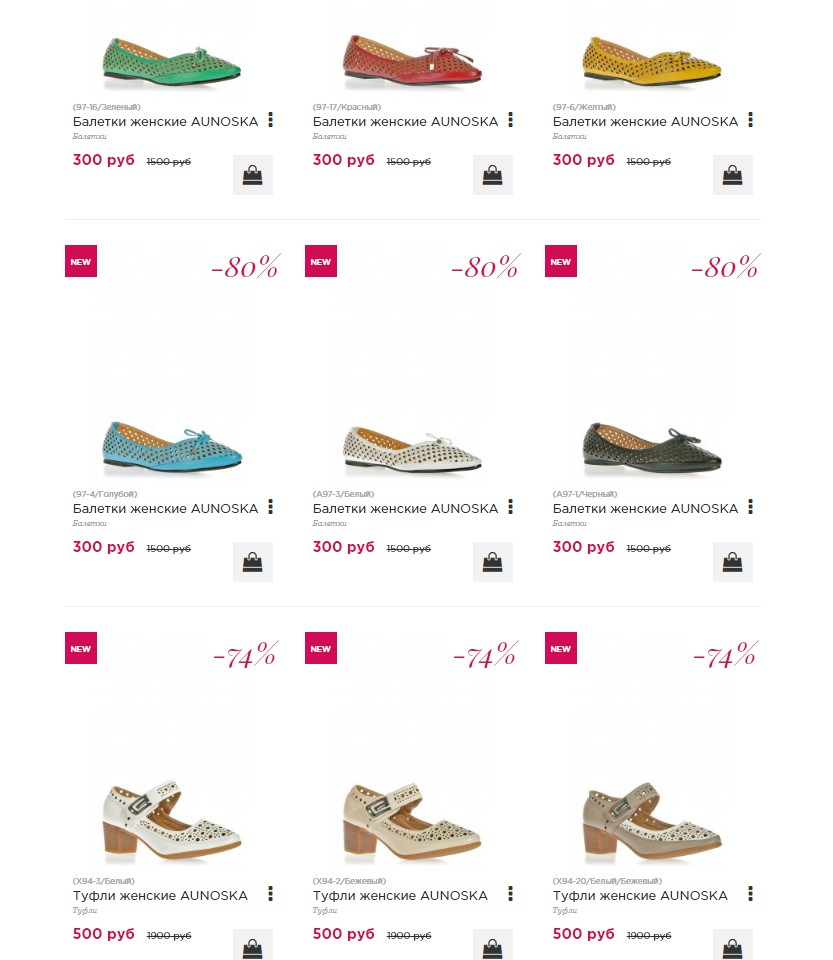The height and width of the screenshot is (960, 833).
Task: Open three-dot menu for X94-3 white shoes
Action: [271, 894]
